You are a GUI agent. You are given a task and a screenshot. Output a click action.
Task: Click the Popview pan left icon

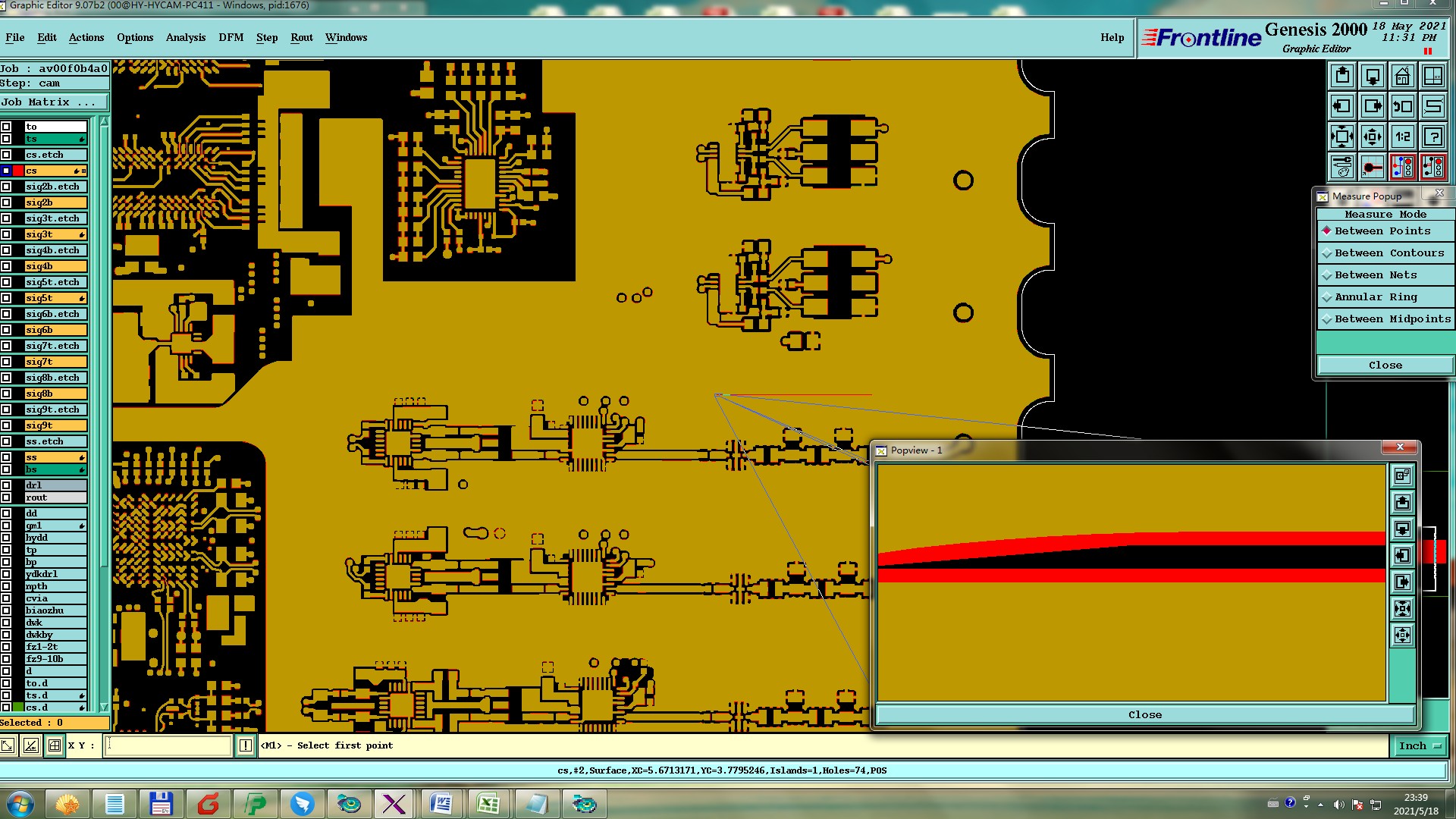1402,556
